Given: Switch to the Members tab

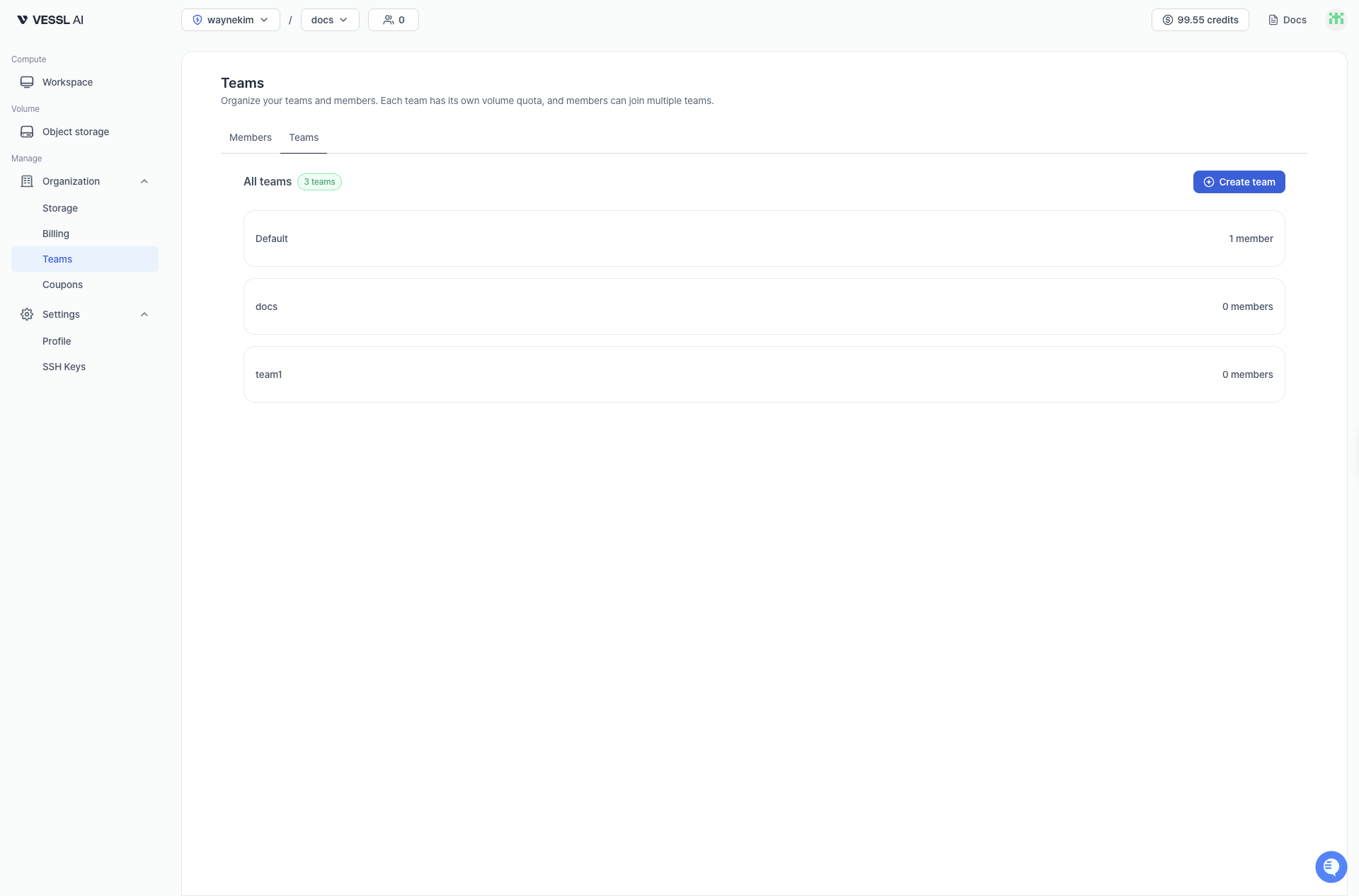Looking at the screenshot, I should [x=250, y=137].
